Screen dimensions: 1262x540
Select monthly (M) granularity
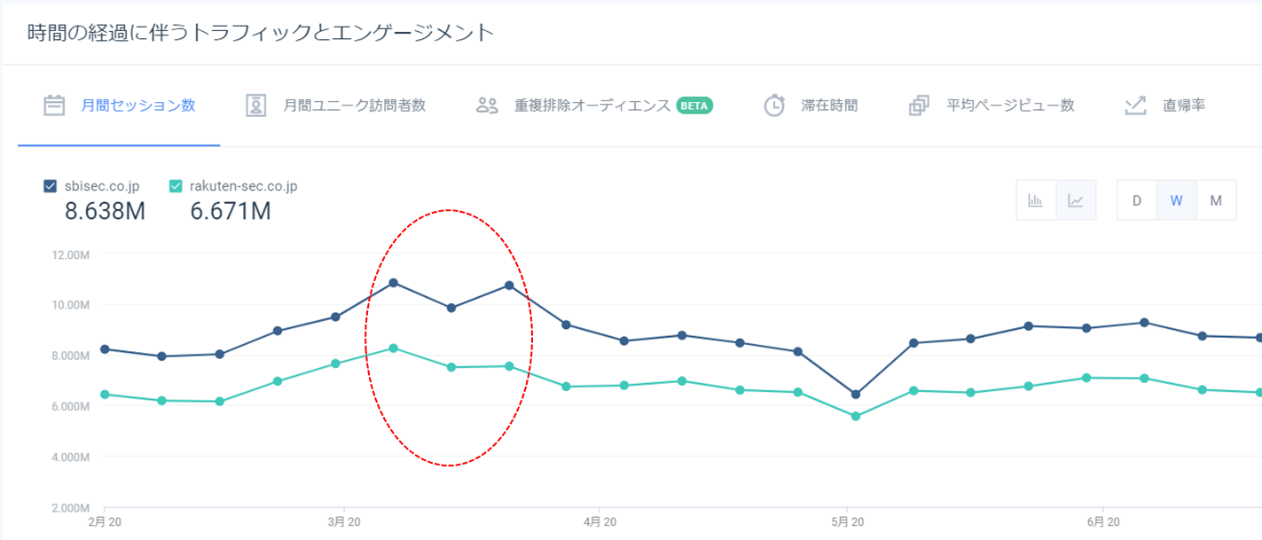[1216, 200]
